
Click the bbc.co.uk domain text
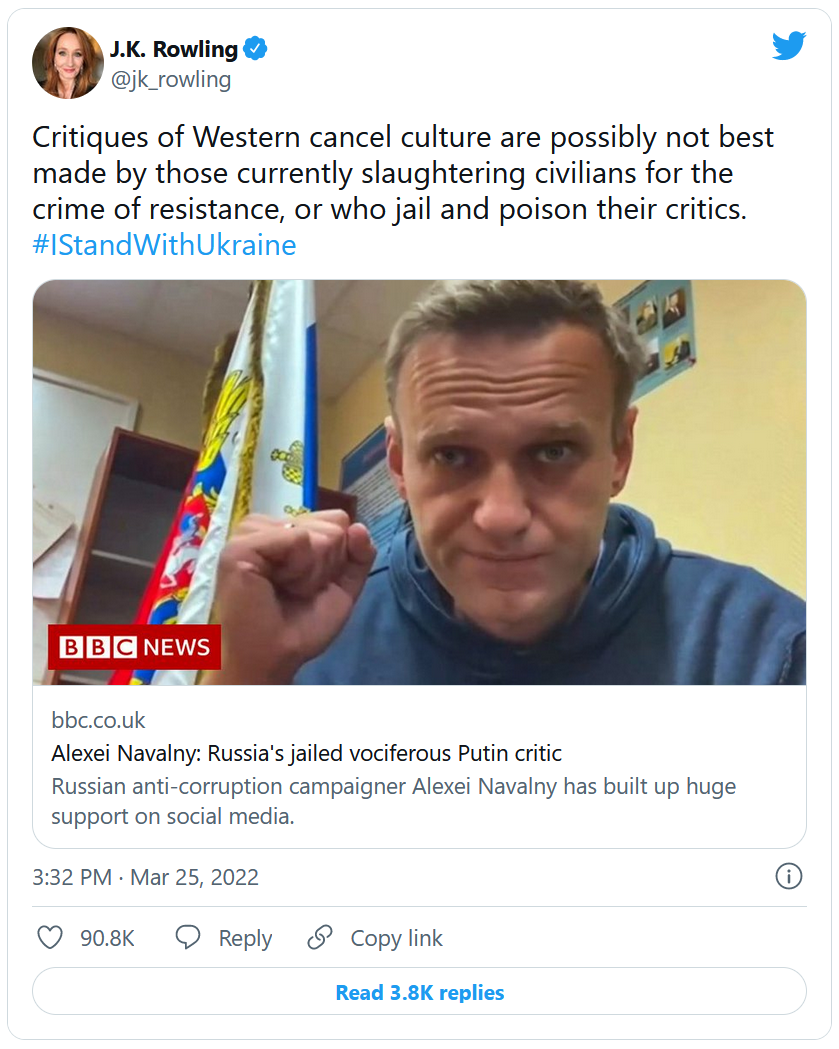coord(98,721)
